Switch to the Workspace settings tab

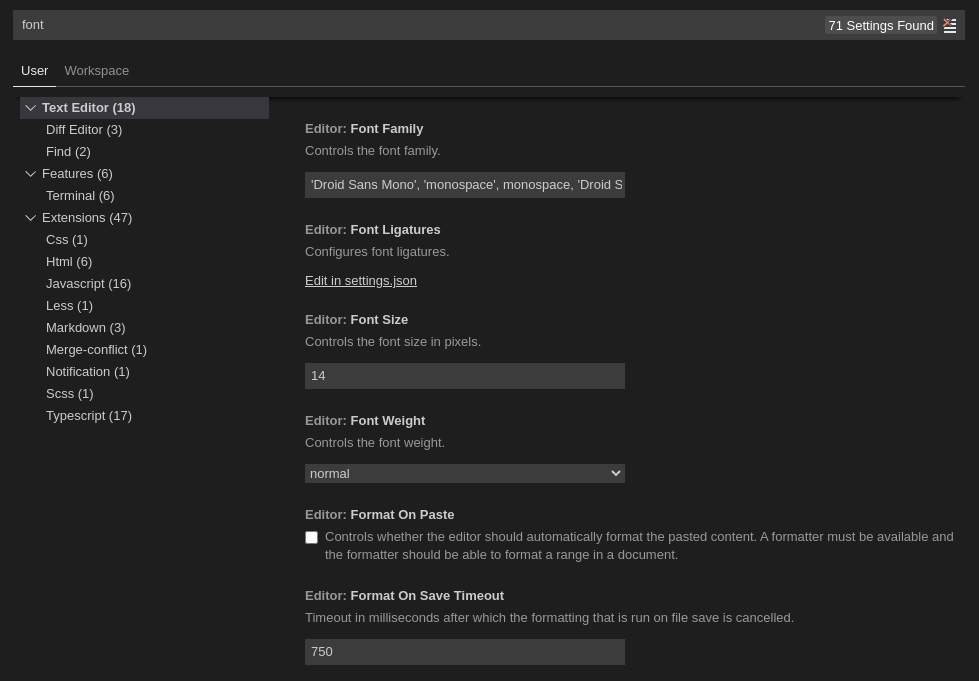tap(96, 70)
